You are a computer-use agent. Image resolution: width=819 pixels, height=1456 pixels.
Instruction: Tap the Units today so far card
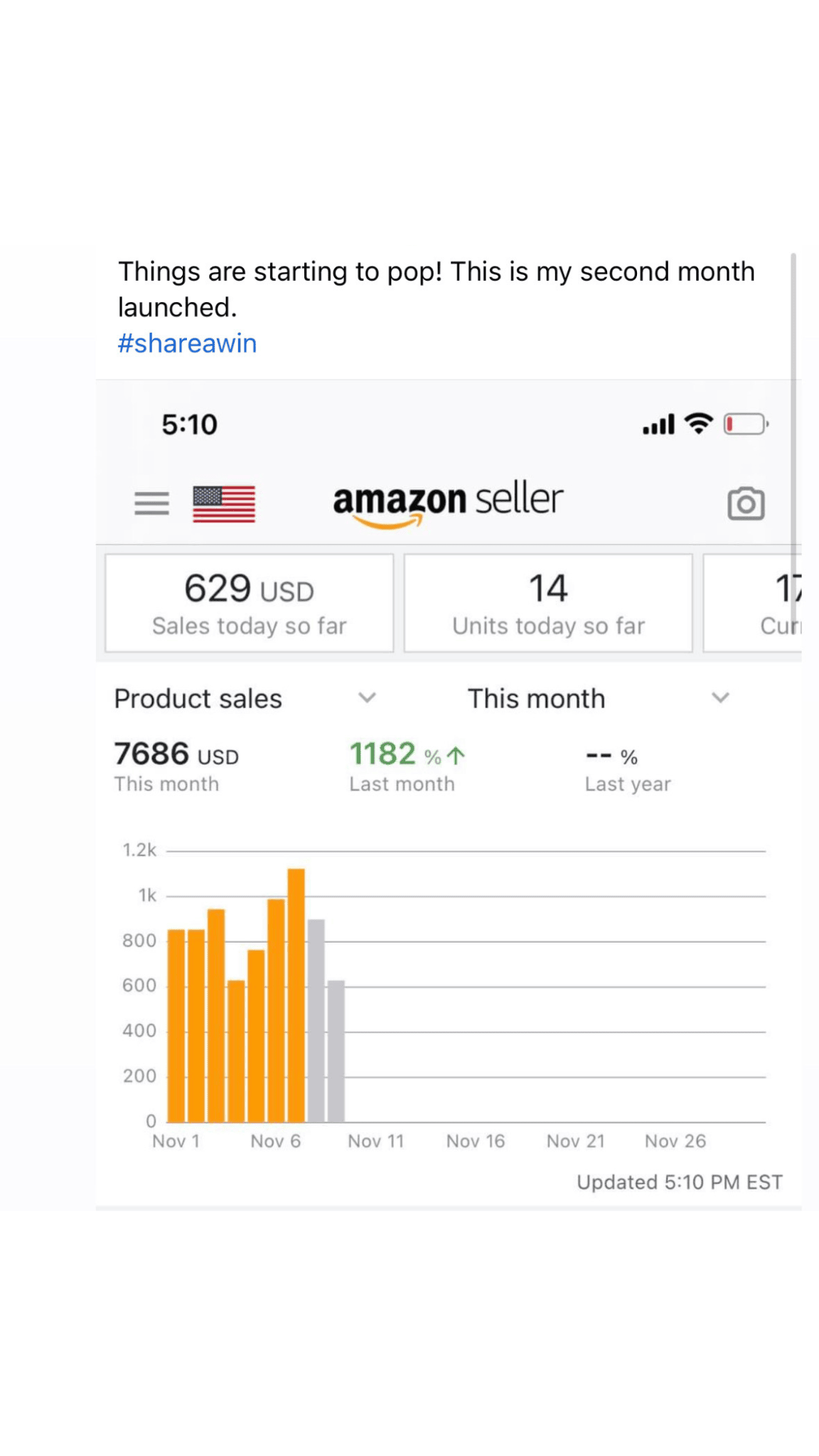[548, 603]
